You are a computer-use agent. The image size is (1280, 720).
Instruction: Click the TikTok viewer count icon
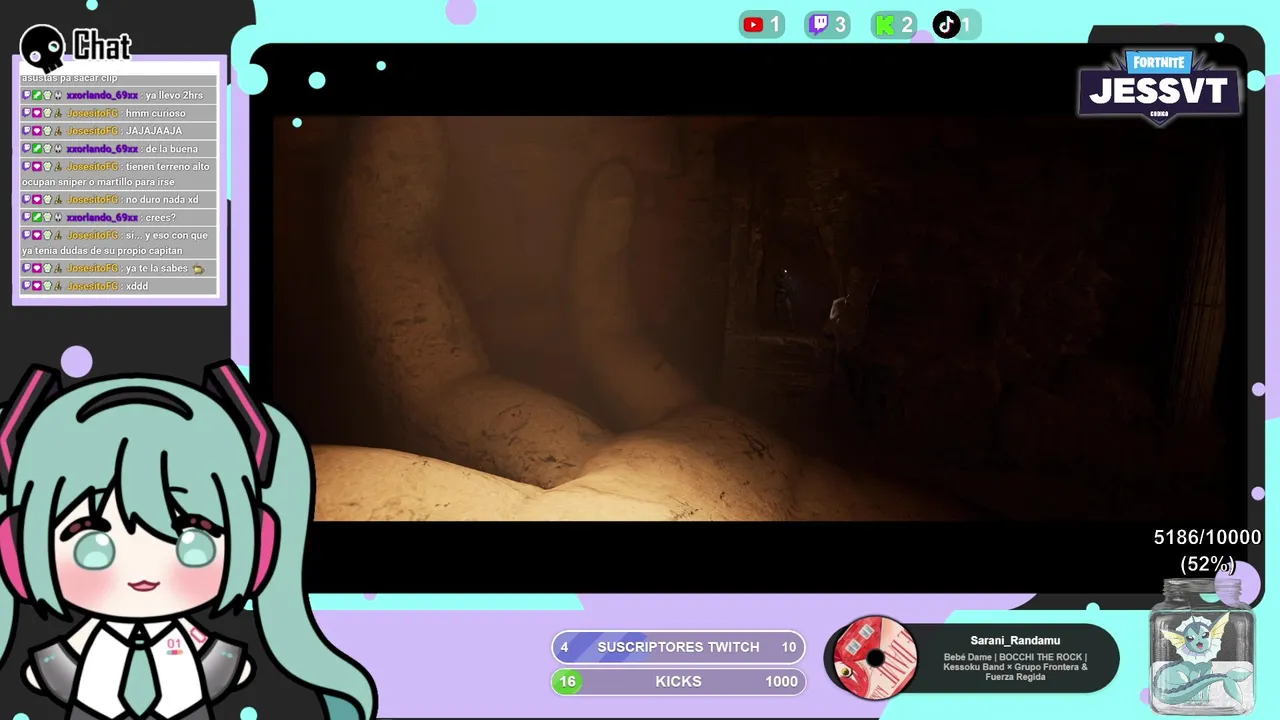[x=945, y=25]
